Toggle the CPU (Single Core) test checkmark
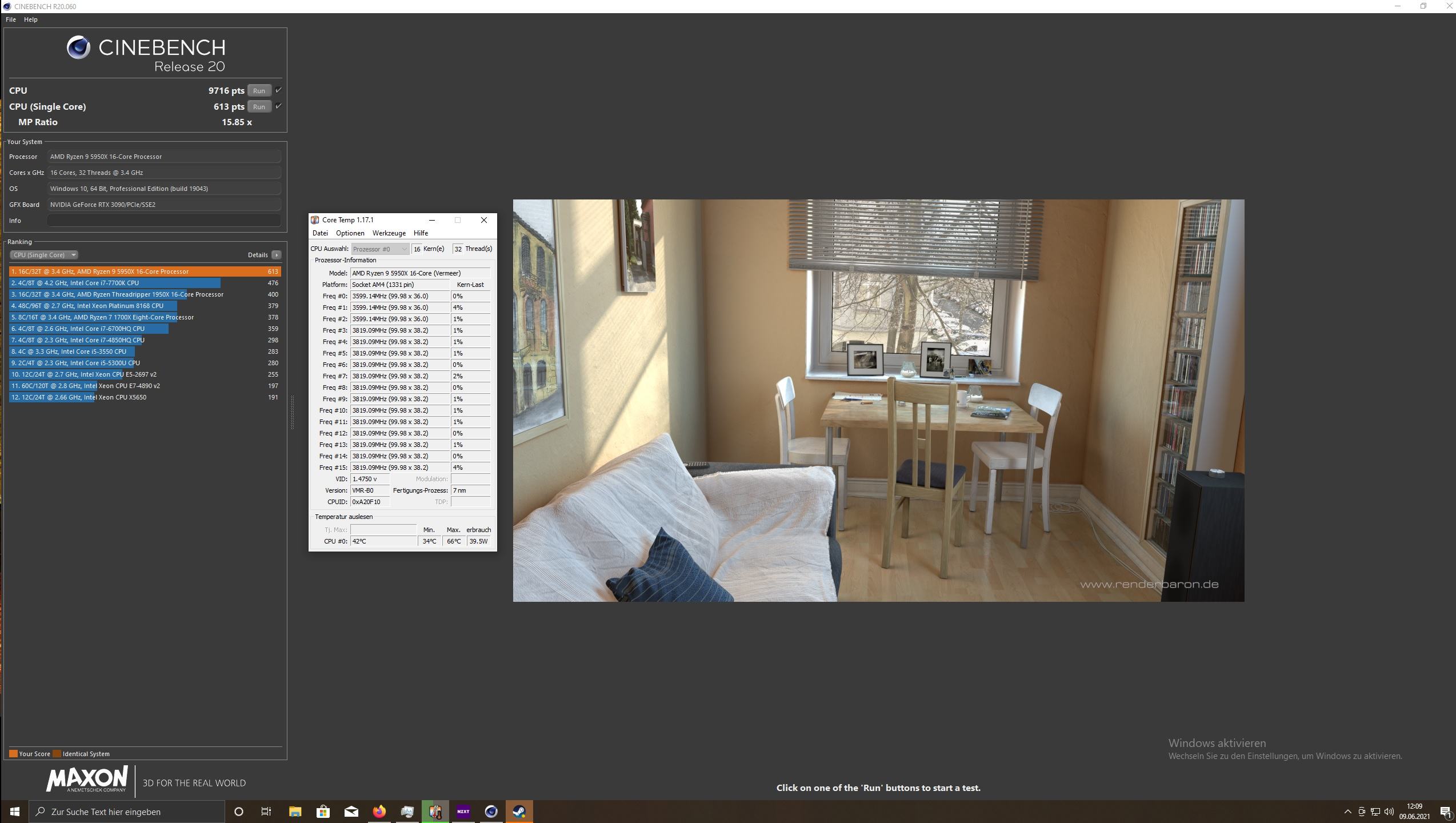 (x=278, y=106)
